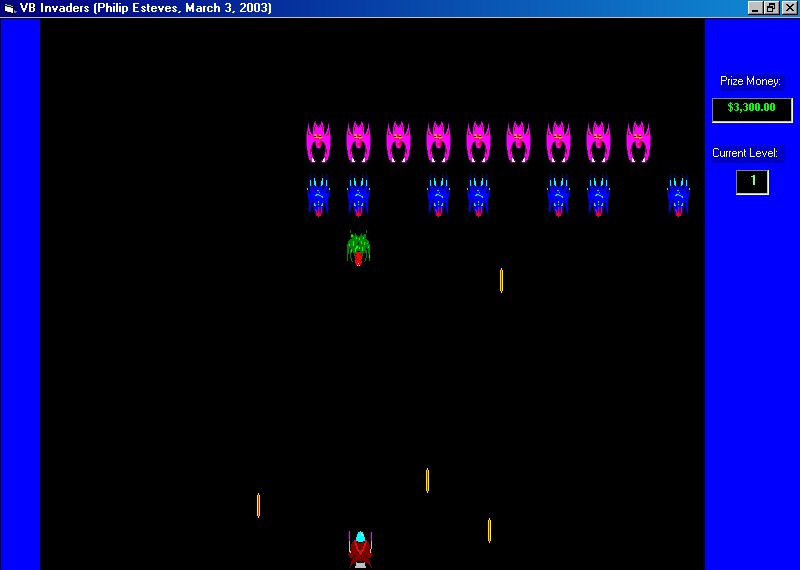Click the last pink invader on the right
800x570 pixels.
tap(638, 142)
